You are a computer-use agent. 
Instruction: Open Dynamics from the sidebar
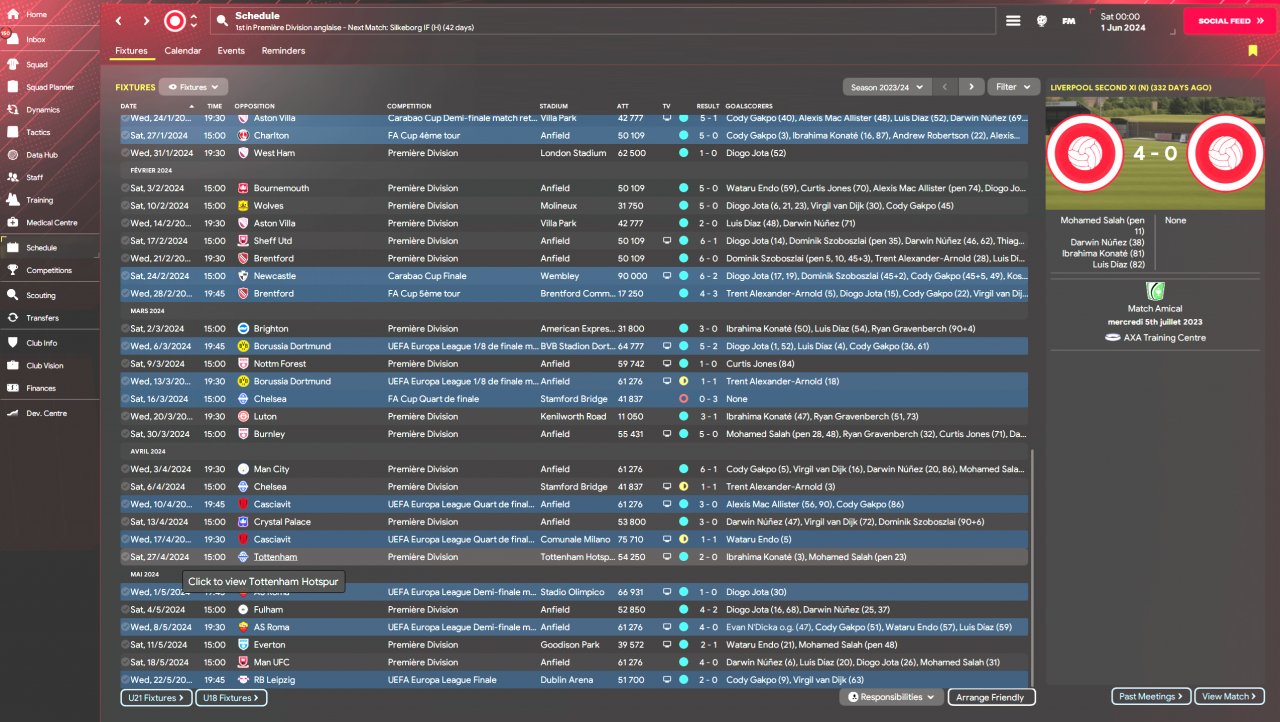point(43,110)
